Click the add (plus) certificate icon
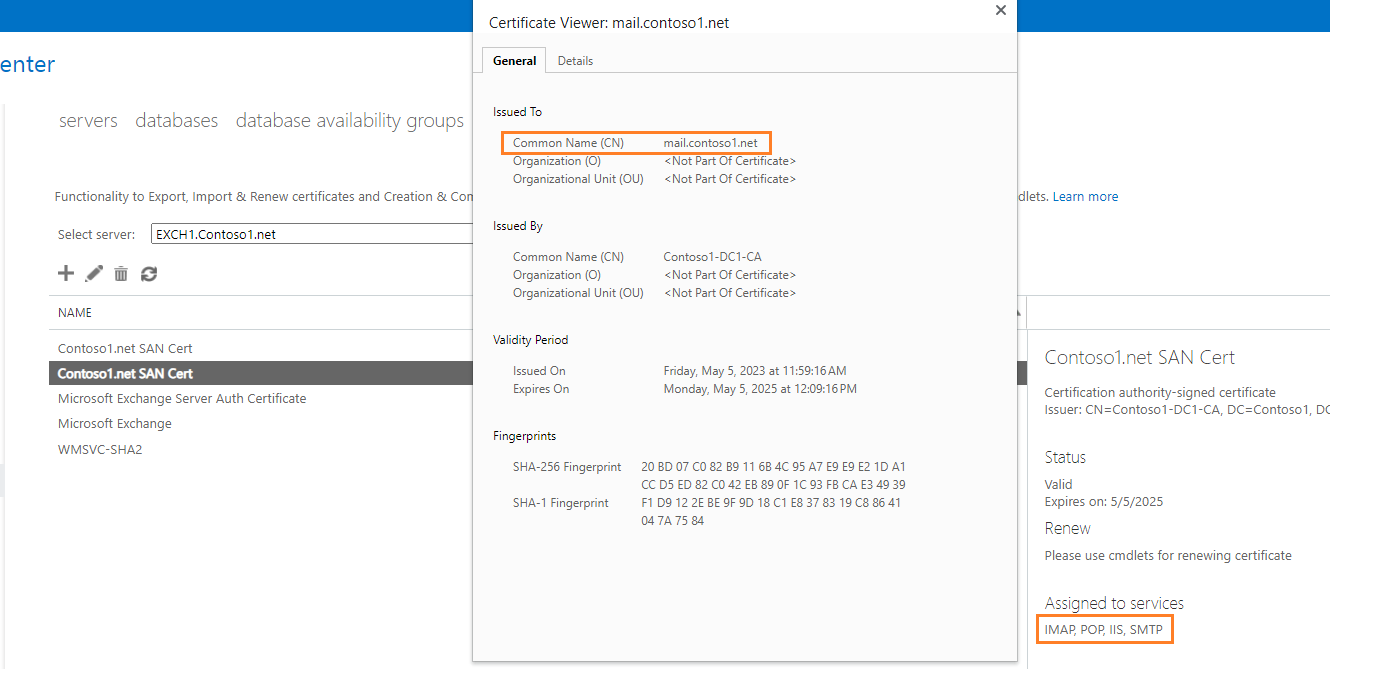The width and height of the screenshot is (1377, 692). point(66,273)
